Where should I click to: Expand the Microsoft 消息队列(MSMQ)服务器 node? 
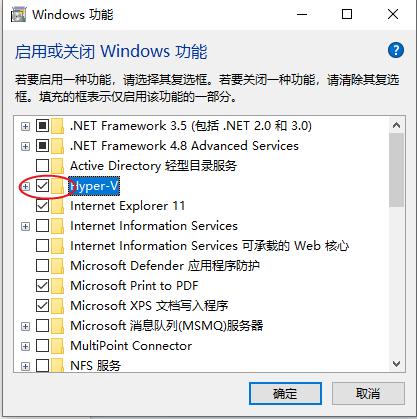tap(25, 326)
